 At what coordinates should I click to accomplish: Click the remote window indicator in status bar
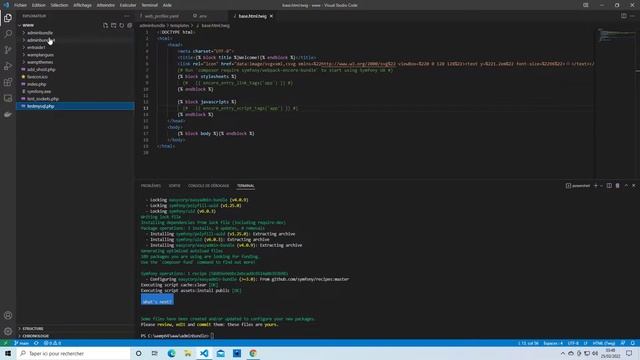(x=6, y=343)
